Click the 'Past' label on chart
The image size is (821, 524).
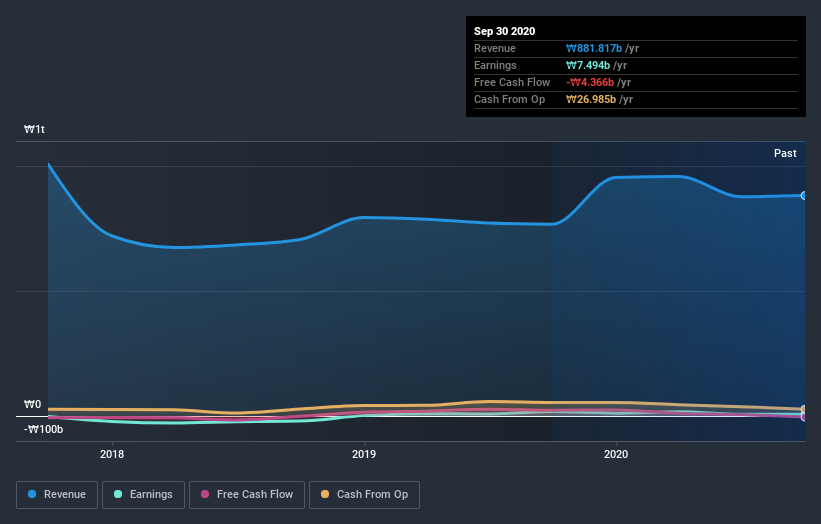(x=785, y=153)
